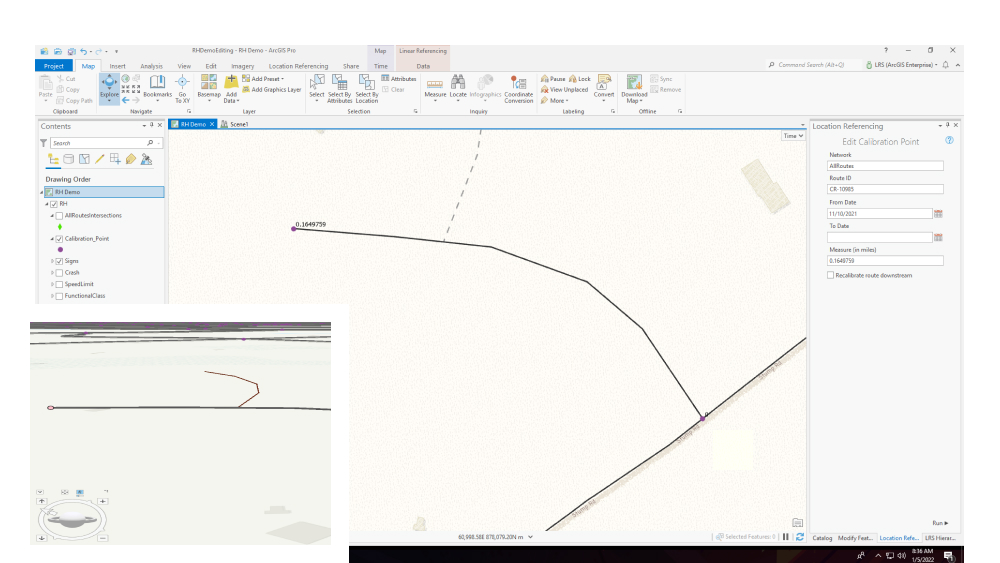
Task: Click the Go To XY tool
Action: 182,89
